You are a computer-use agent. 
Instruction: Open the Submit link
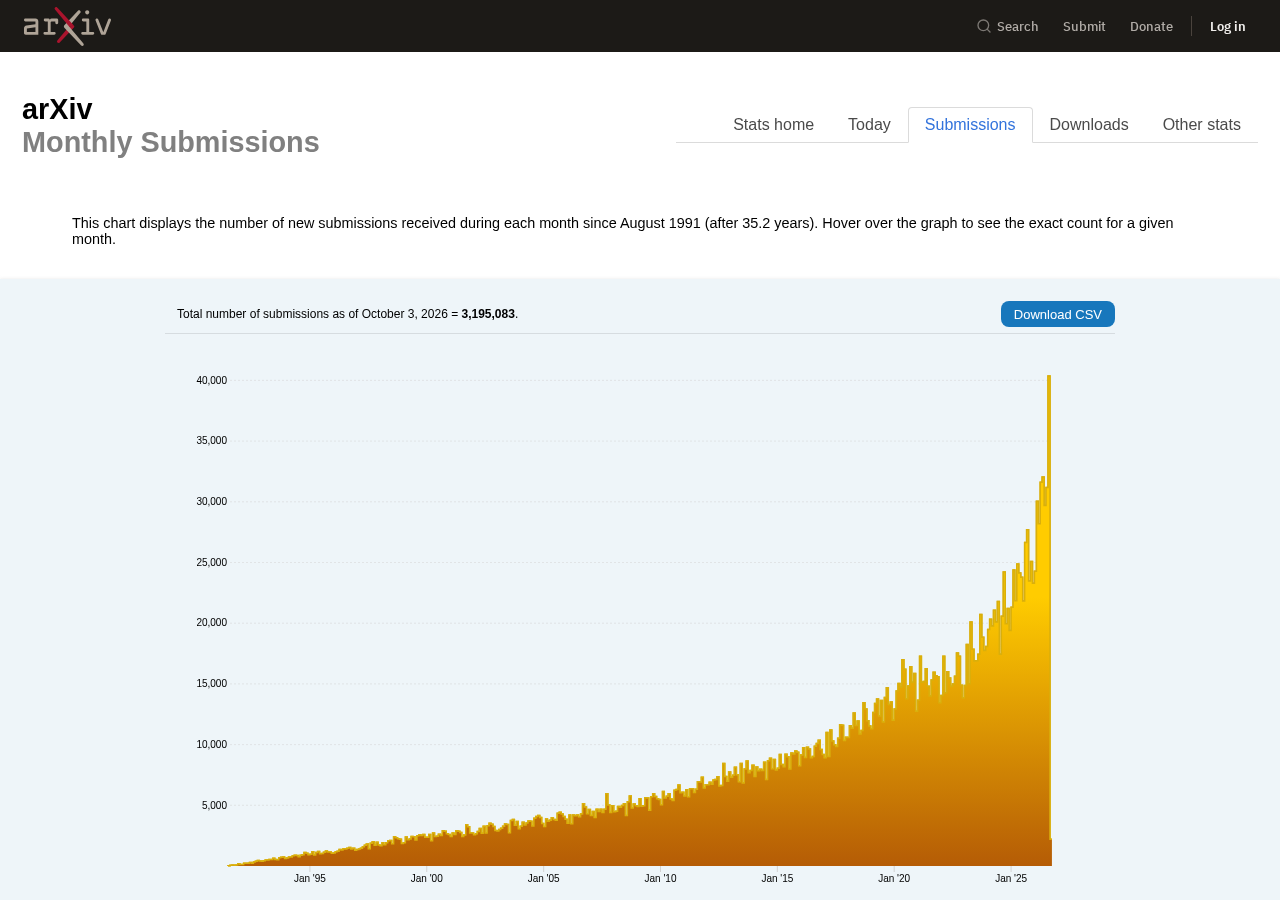click(1084, 26)
